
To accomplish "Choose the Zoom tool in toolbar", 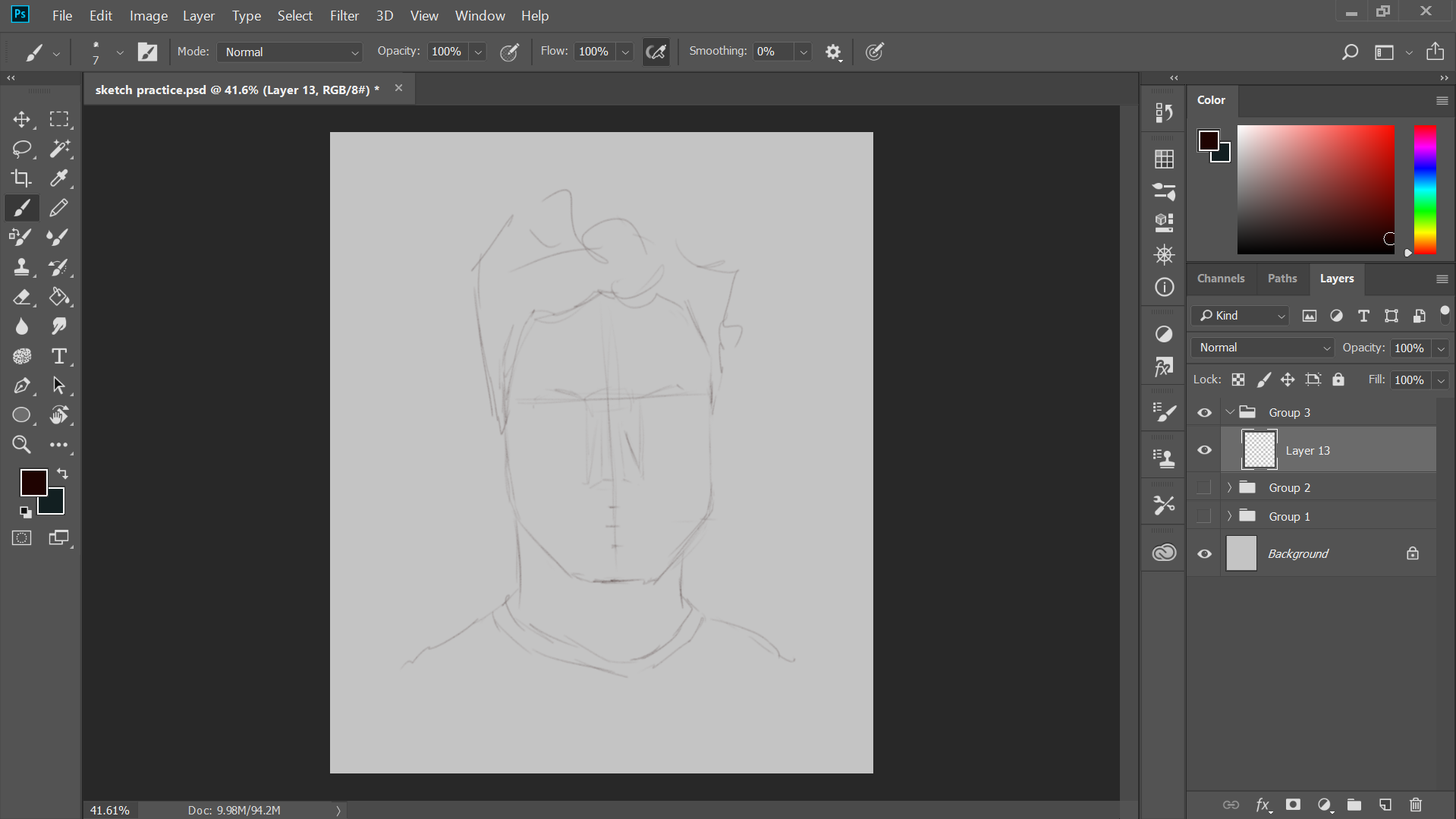I will pyautogui.click(x=21, y=445).
